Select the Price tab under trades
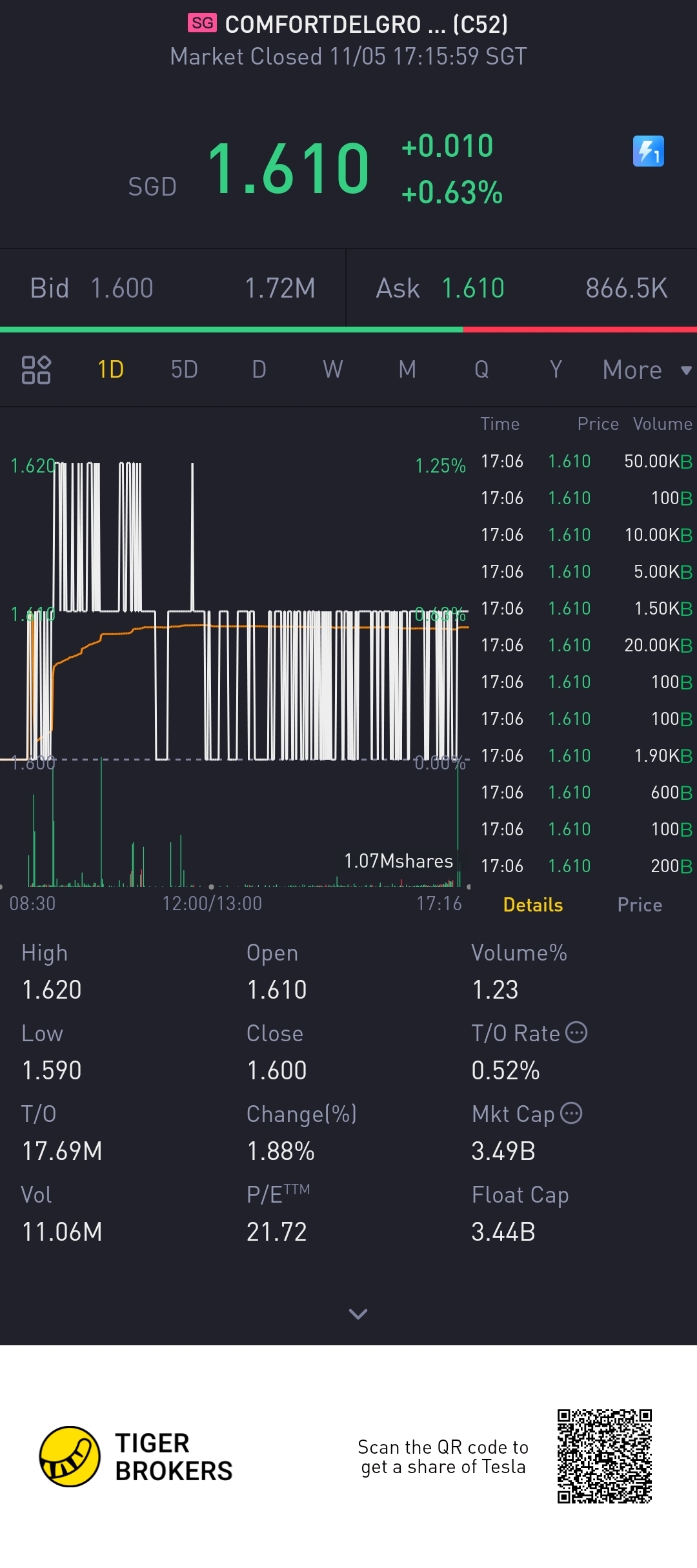Image resolution: width=697 pixels, height=1568 pixels. [640, 905]
